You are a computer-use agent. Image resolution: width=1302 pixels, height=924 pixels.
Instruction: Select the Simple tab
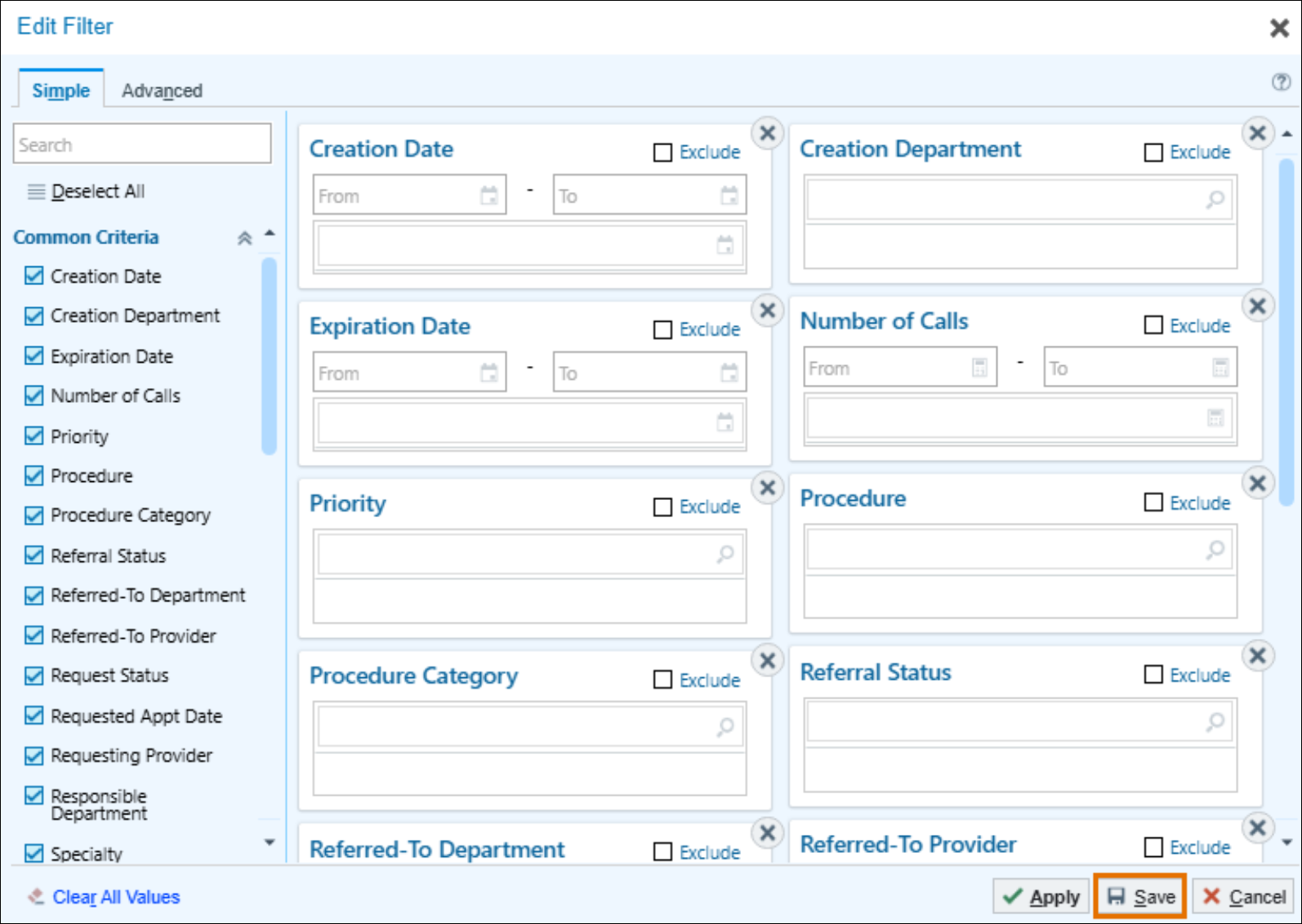61,91
